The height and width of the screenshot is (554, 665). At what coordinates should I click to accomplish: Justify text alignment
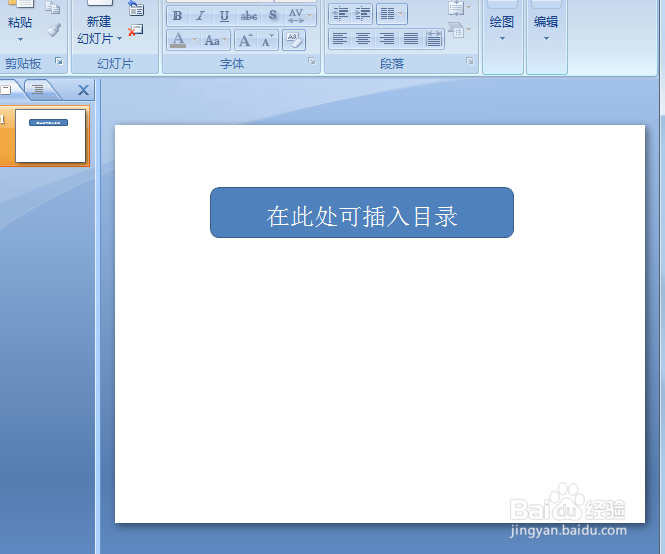(410, 39)
